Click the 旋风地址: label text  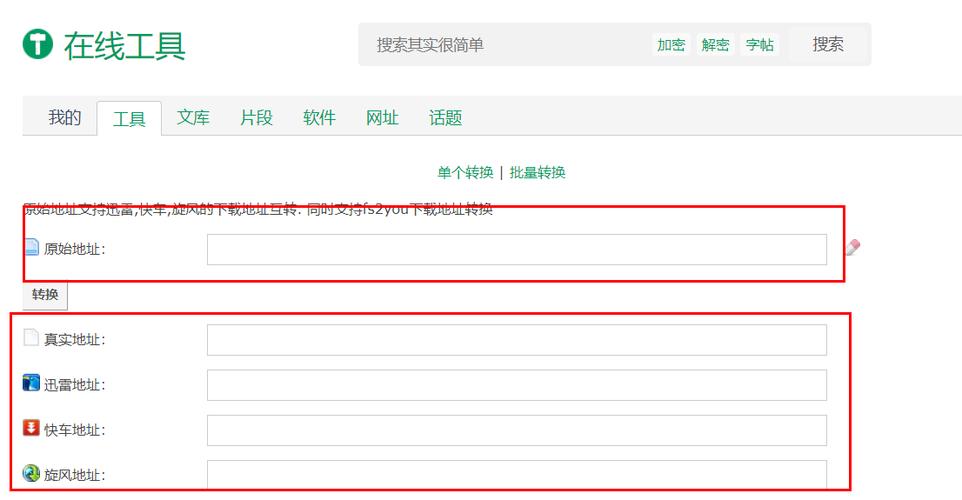75,475
